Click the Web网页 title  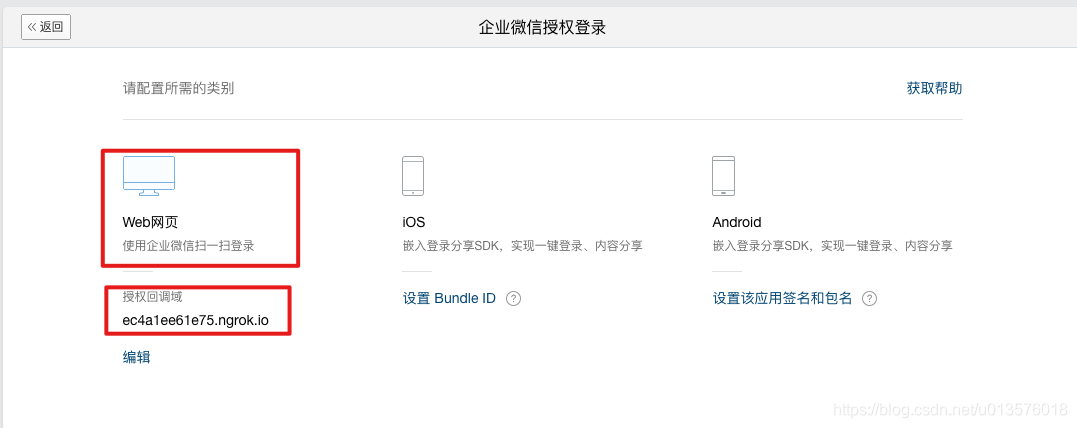[x=150, y=223]
